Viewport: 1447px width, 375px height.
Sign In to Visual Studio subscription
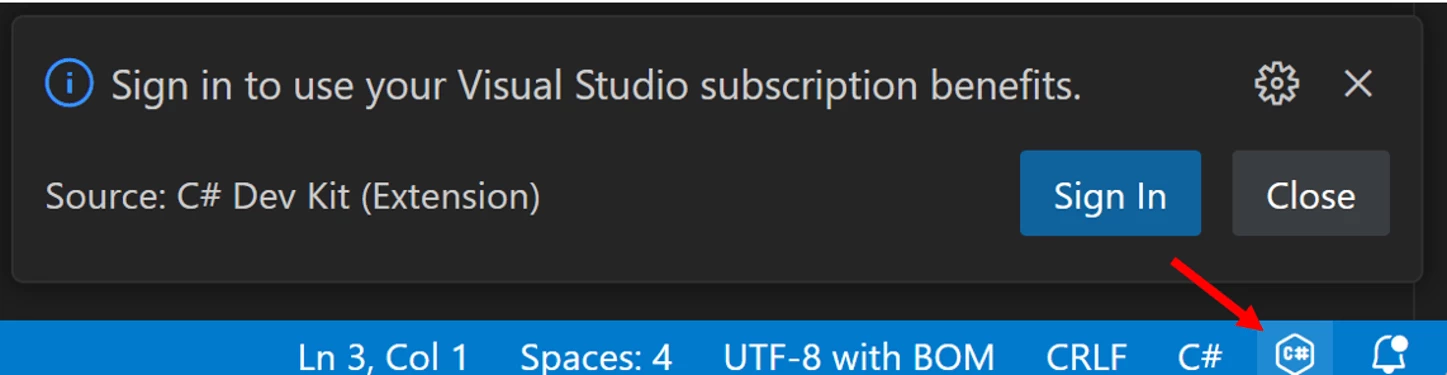tap(1110, 194)
